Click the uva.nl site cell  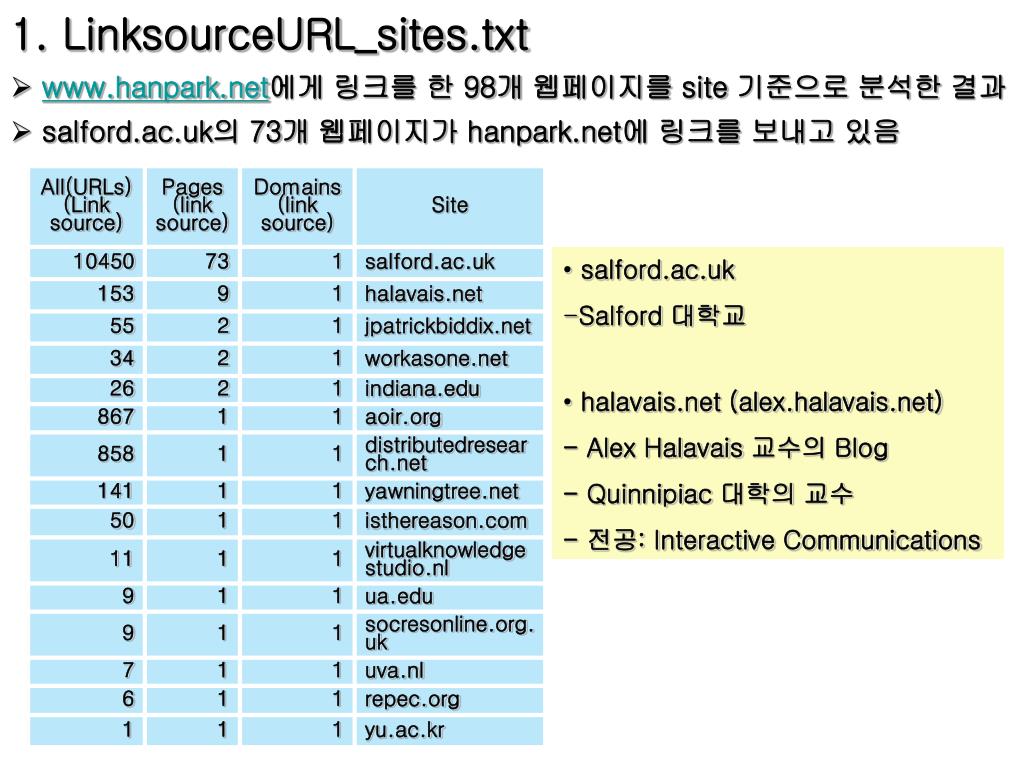(449, 671)
